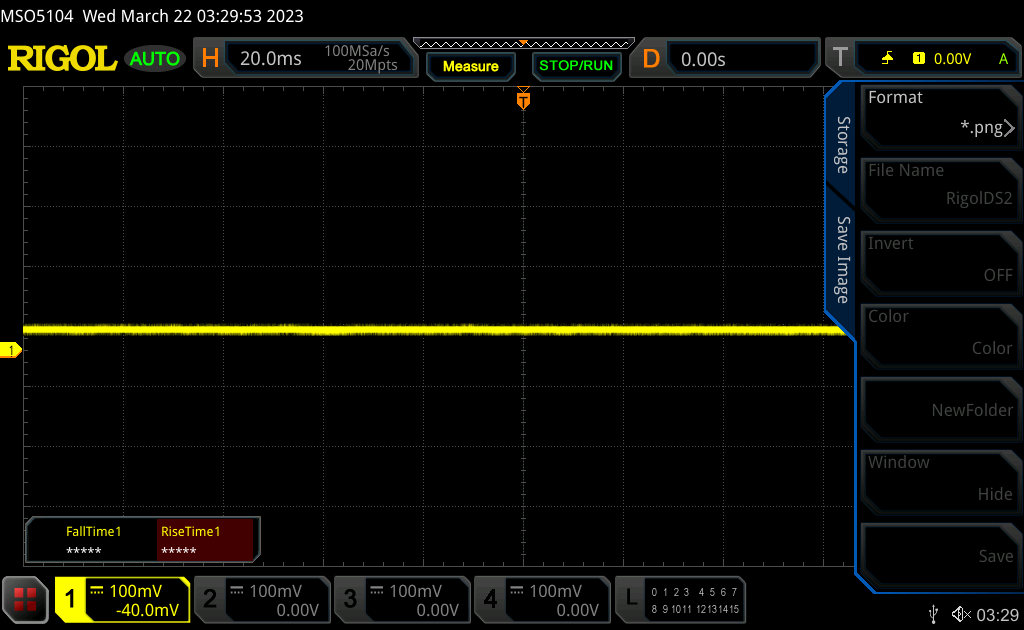
Task: Click the orange trigger position marker atop the grid
Action: point(523,99)
